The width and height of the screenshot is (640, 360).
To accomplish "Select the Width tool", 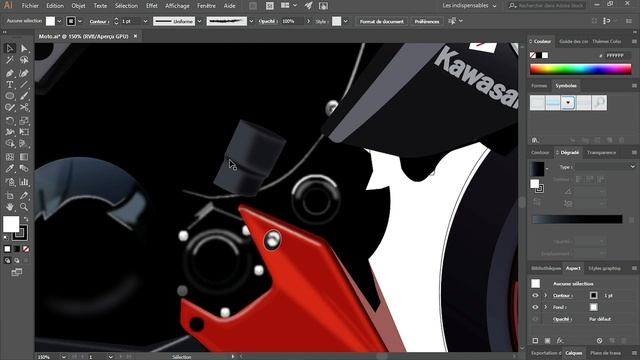I will pos(10,132).
